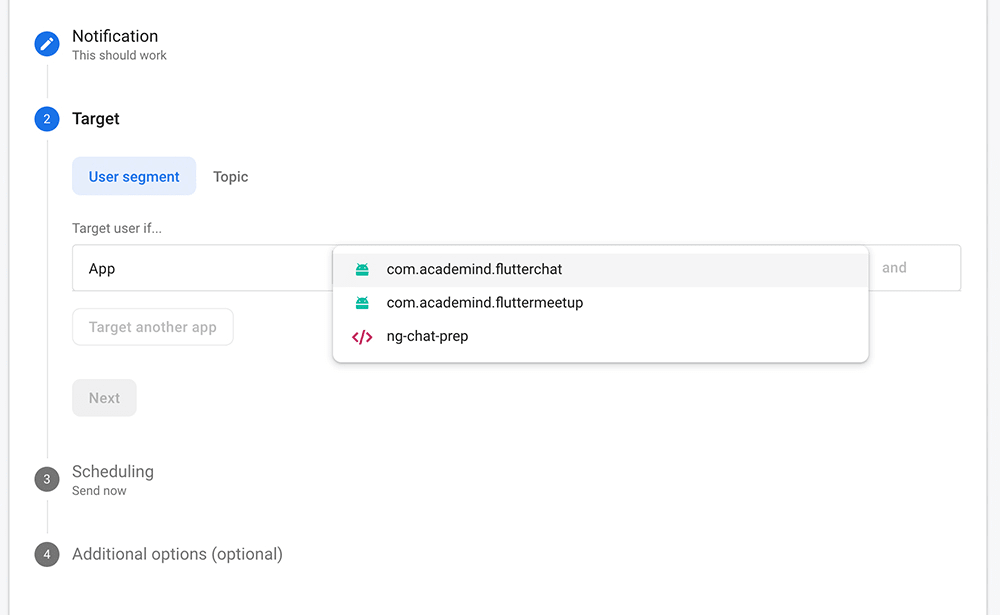Click the step 3 circle for Scheduling
1000x615 pixels.
click(47, 479)
